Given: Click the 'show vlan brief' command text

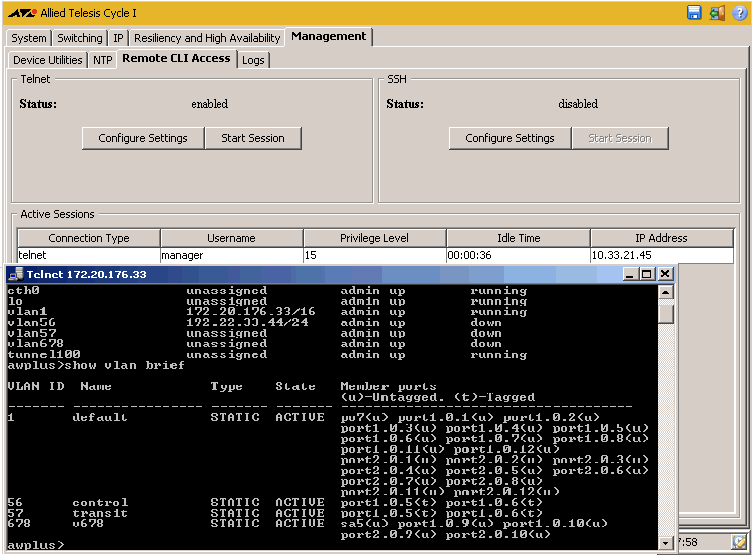Looking at the screenshot, I should point(125,365).
